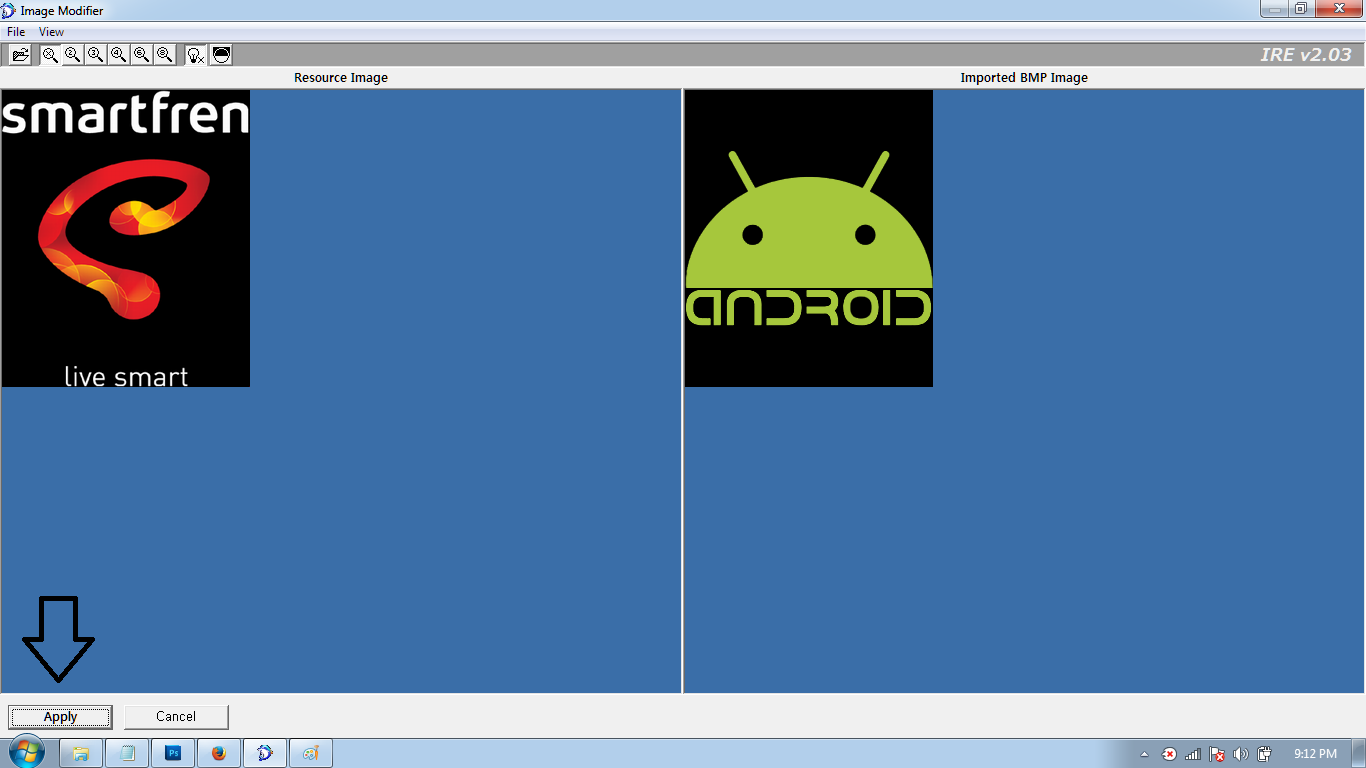Screen dimensions: 1366x768
Task: Toggle the light bulb toolbar icon
Action: (196, 55)
